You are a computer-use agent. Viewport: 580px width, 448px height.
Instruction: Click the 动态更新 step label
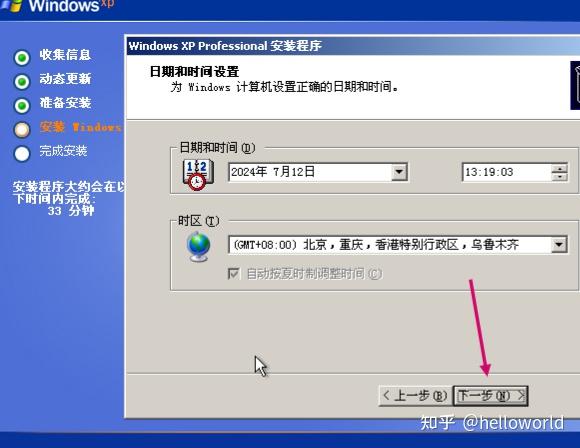(65, 79)
